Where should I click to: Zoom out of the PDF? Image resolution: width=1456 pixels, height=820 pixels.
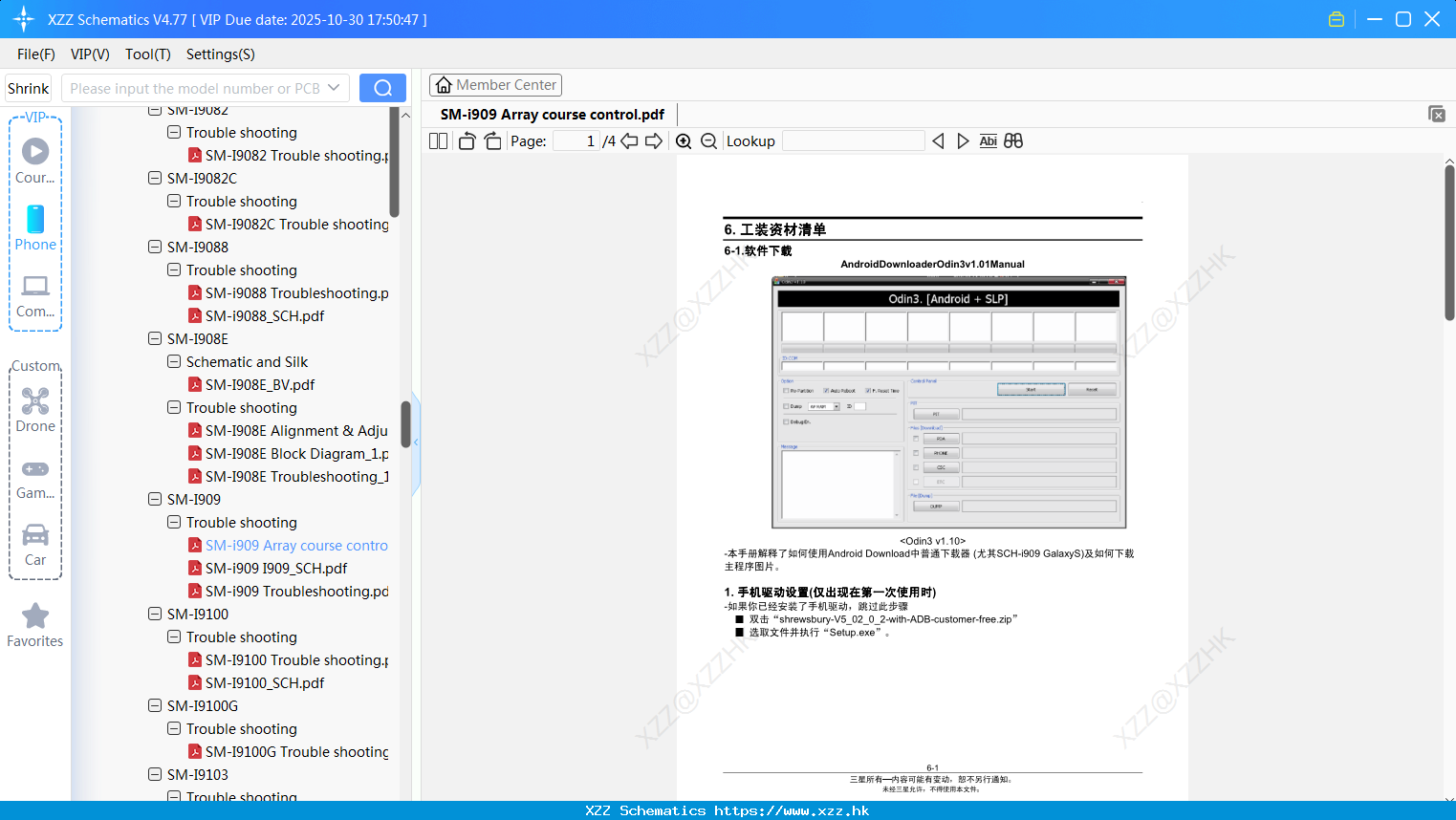pos(708,141)
